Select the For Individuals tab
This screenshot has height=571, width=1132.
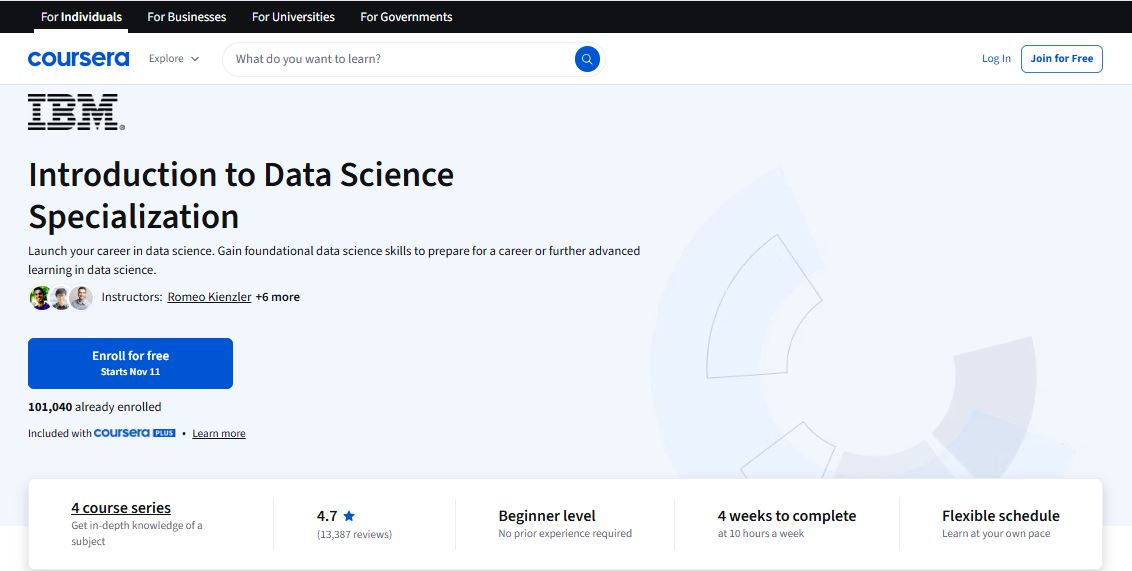(81, 17)
